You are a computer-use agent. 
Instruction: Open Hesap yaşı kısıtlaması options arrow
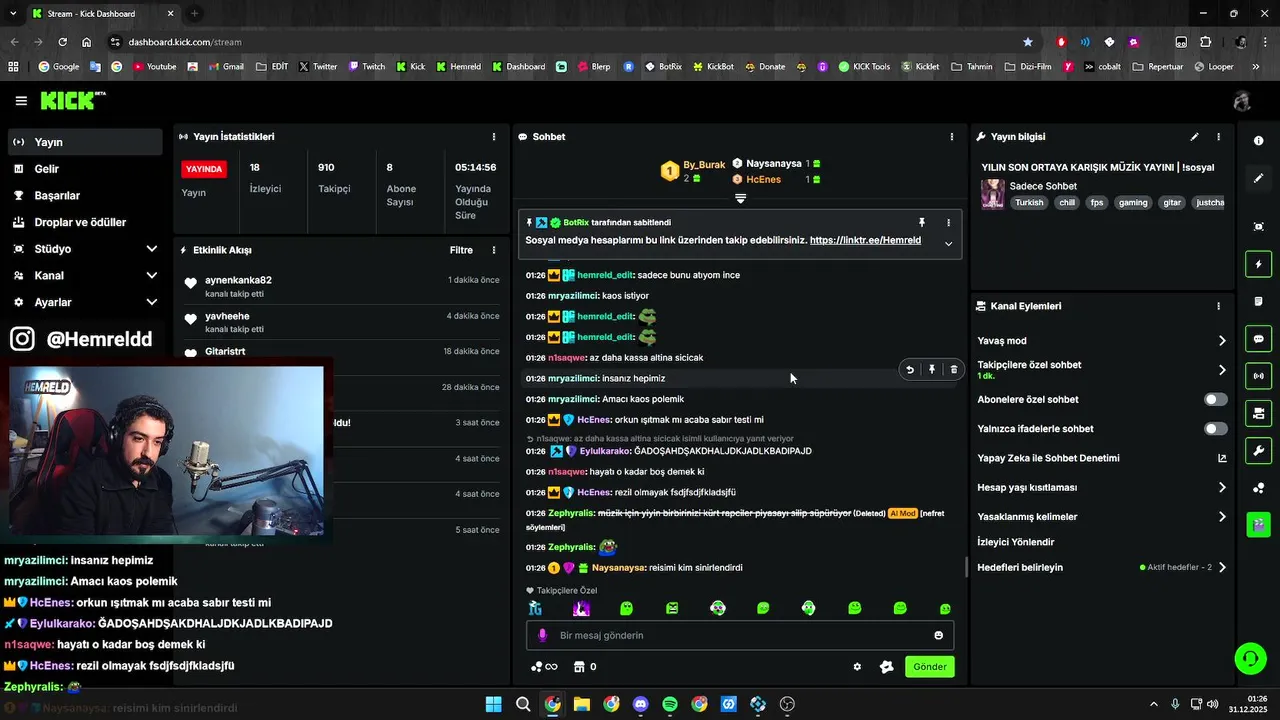pos(1222,488)
